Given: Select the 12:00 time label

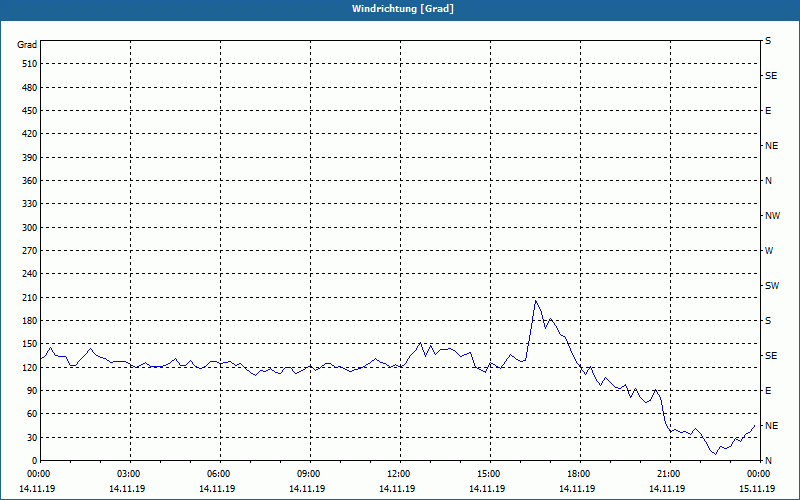Looking at the screenshot, I should 398,474.
